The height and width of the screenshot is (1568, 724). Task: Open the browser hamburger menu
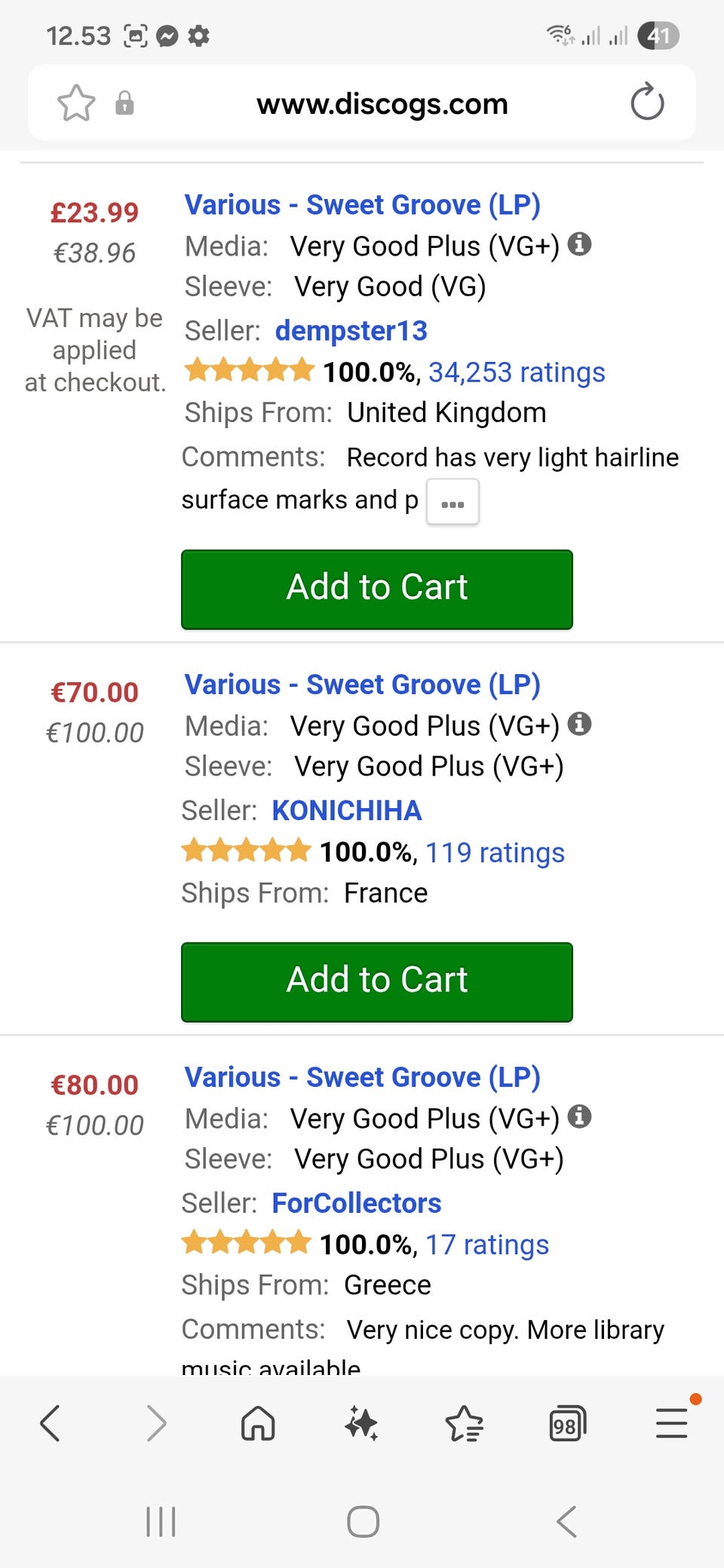670,1423
